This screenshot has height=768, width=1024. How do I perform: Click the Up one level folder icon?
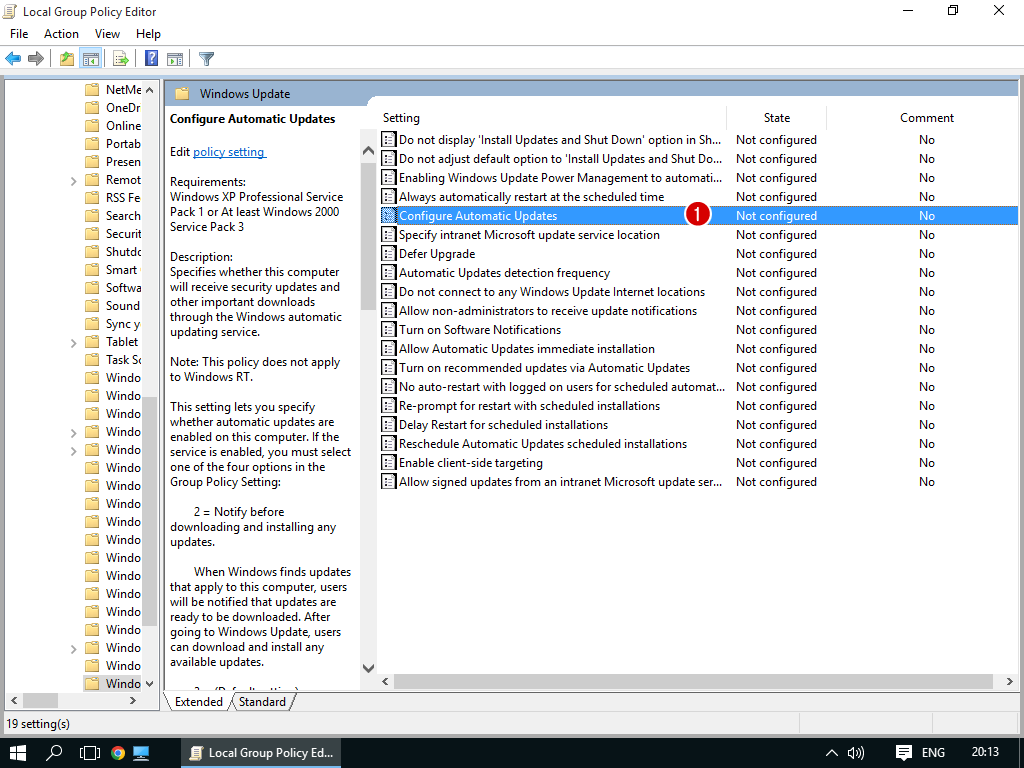pyautogui.click(x=67, y=59)
